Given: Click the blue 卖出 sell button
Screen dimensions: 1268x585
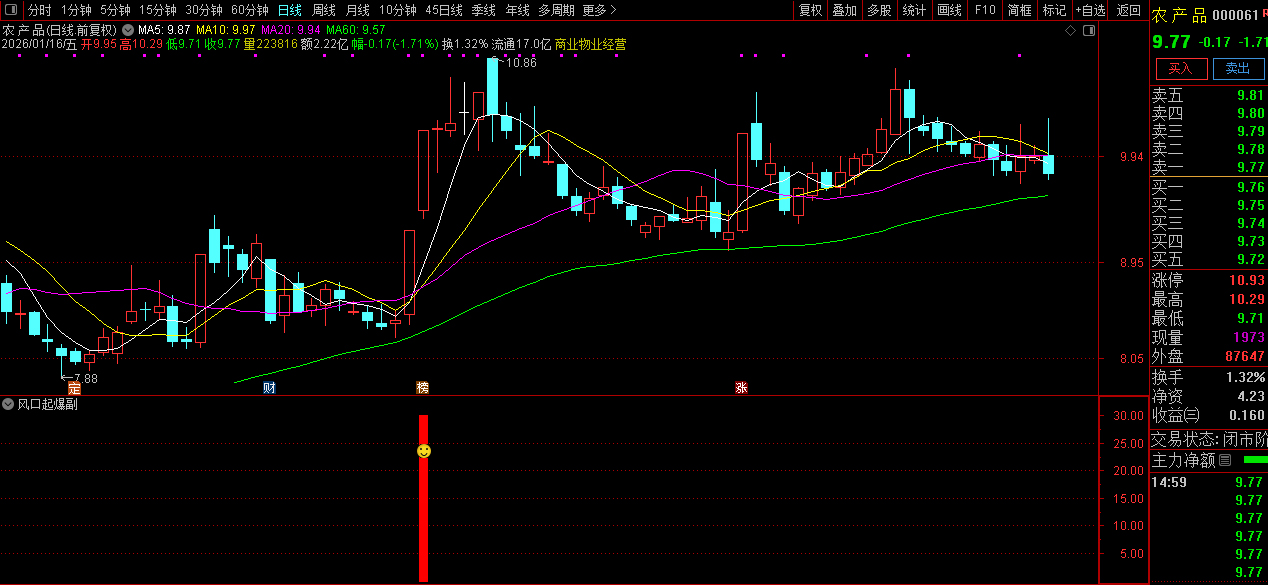Looking at the screenshot, I should pyautogui.click(x=1238, y=69).
